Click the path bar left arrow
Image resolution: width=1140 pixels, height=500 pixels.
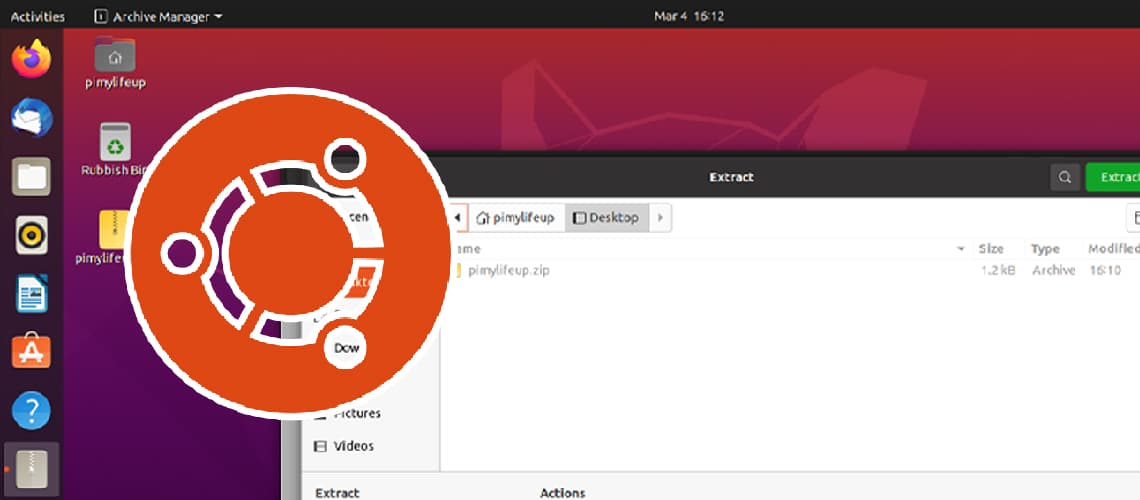[457, 217]
